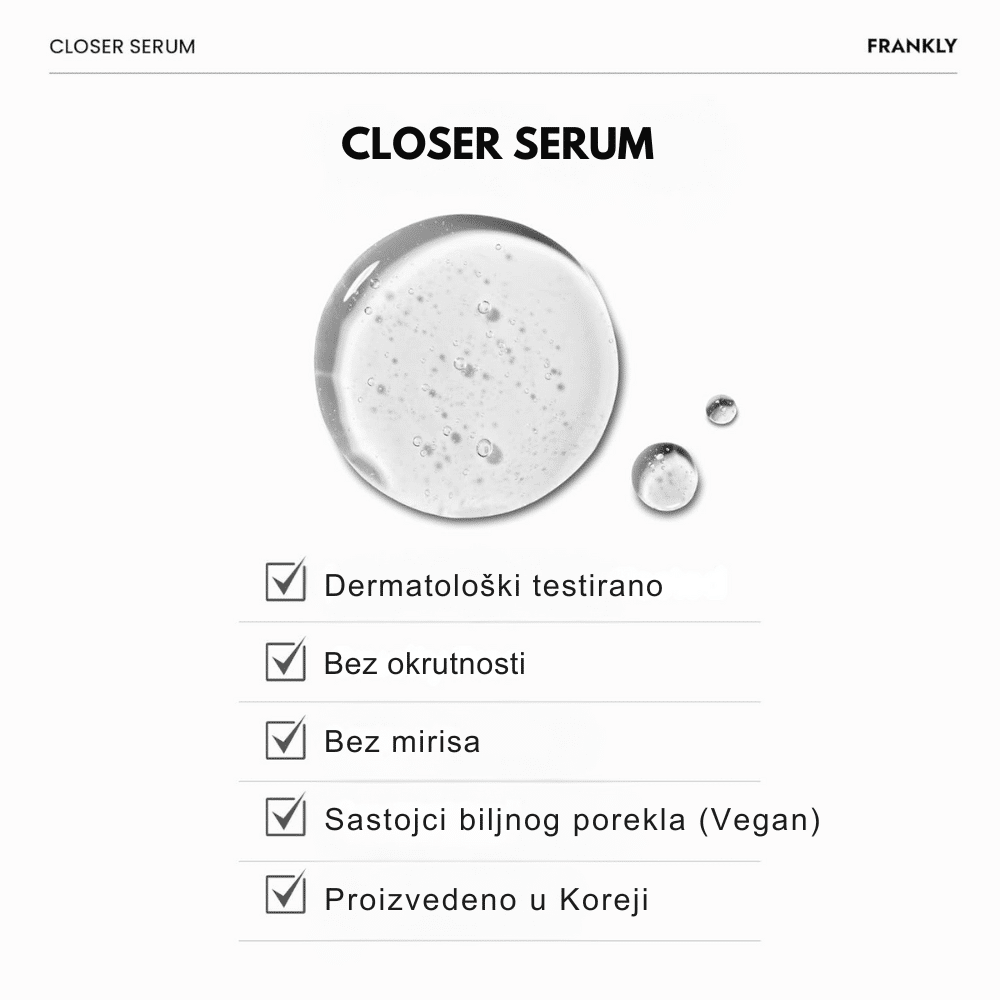Select the Bez okrutnosti label

click(x=424, y=664)
